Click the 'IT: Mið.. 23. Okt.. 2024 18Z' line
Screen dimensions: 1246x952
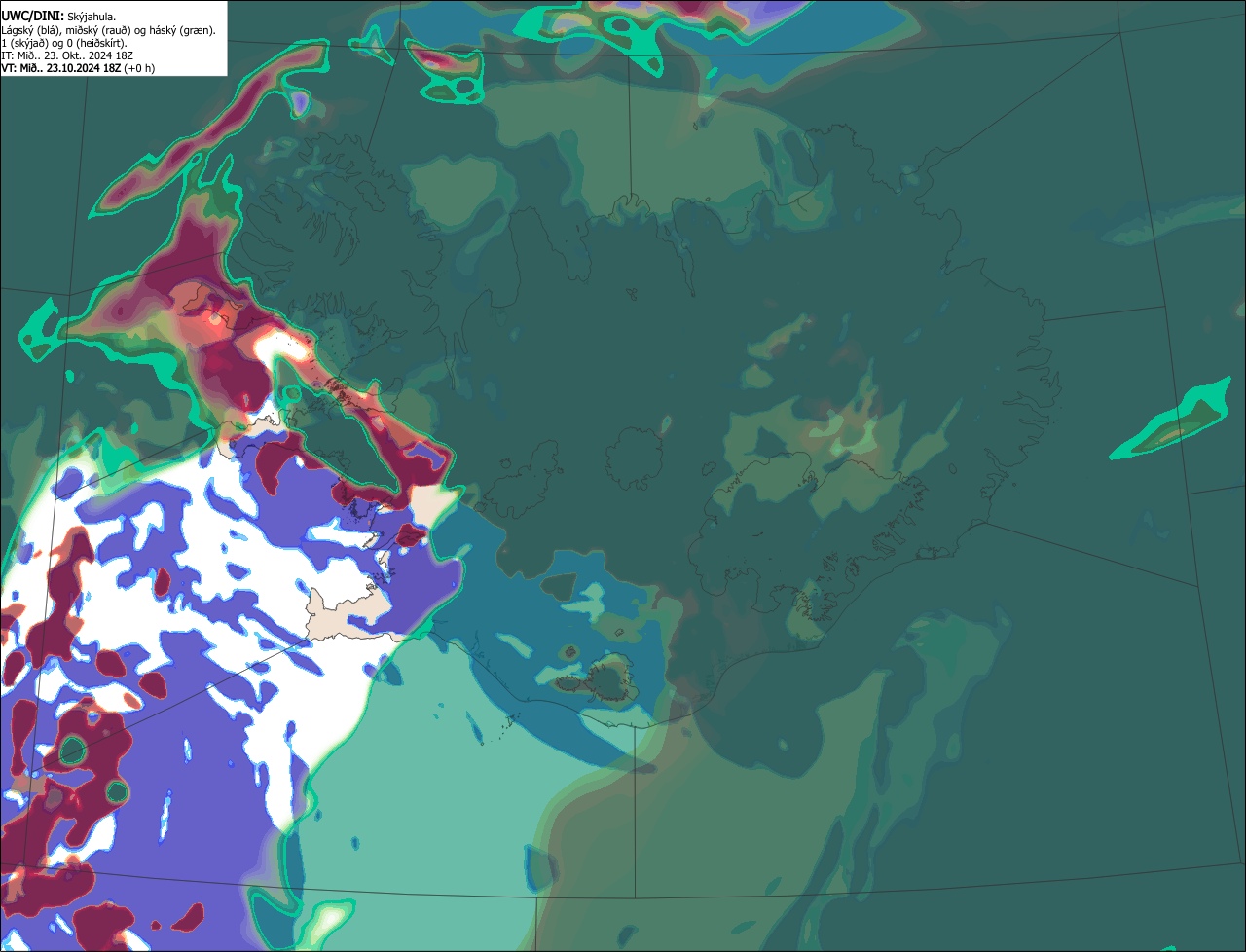pos(67,55)
